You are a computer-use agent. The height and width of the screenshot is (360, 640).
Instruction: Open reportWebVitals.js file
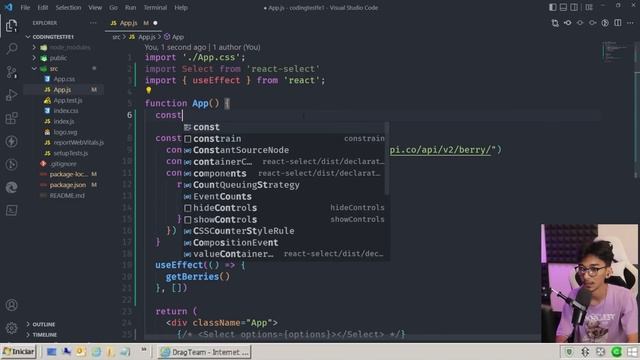[x=63, y=142]
